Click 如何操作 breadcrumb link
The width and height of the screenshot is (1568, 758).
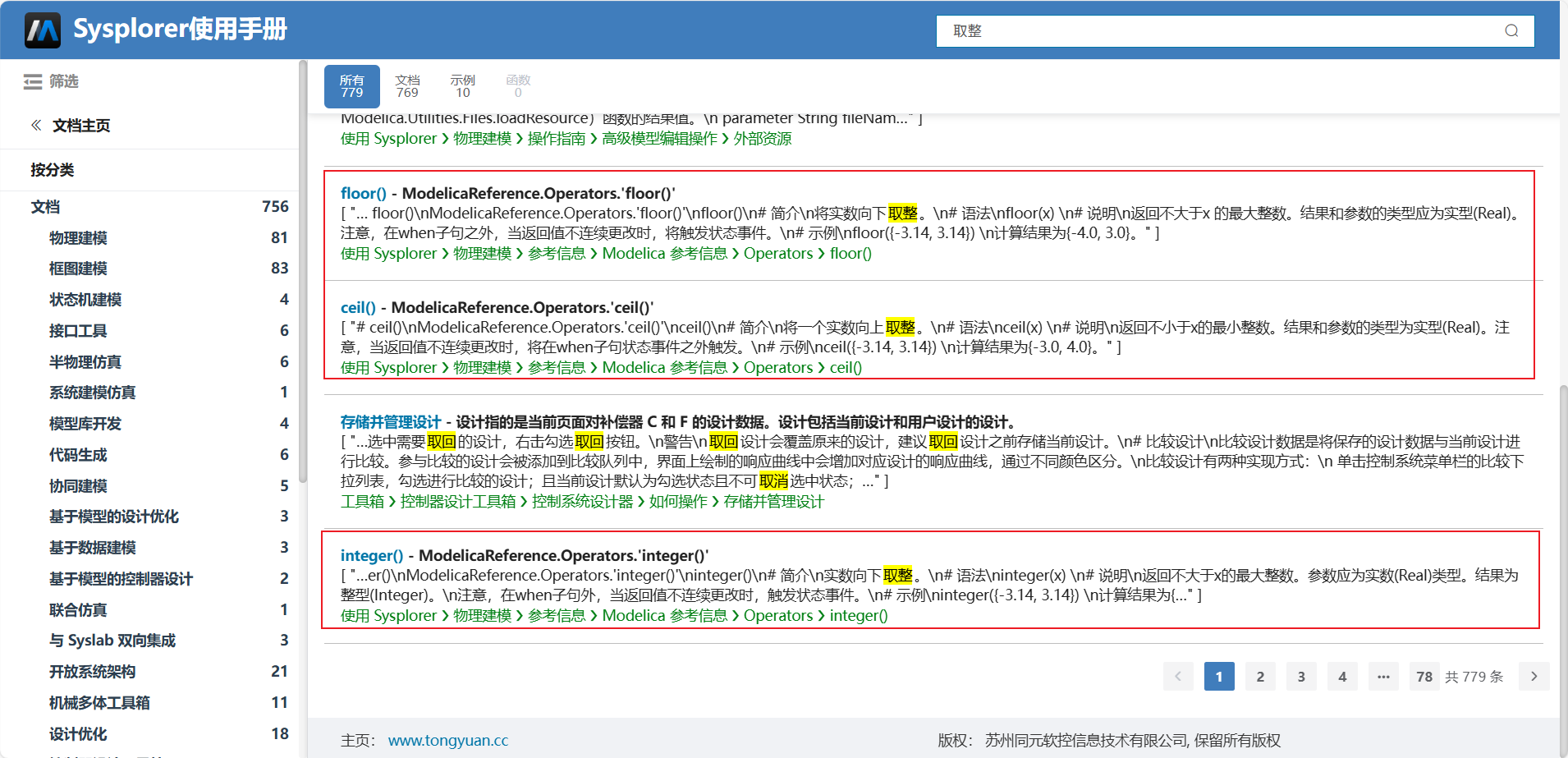click(678, 502)
